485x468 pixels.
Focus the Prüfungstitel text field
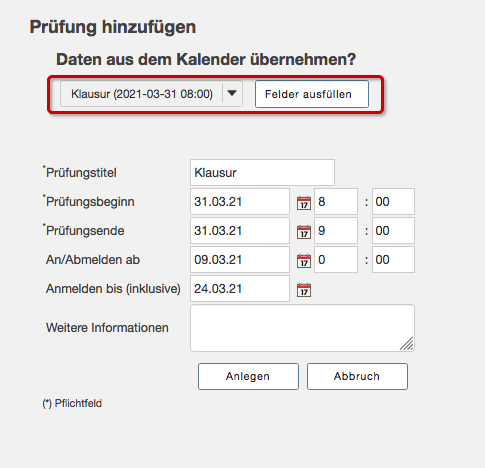tap(262, 172)
